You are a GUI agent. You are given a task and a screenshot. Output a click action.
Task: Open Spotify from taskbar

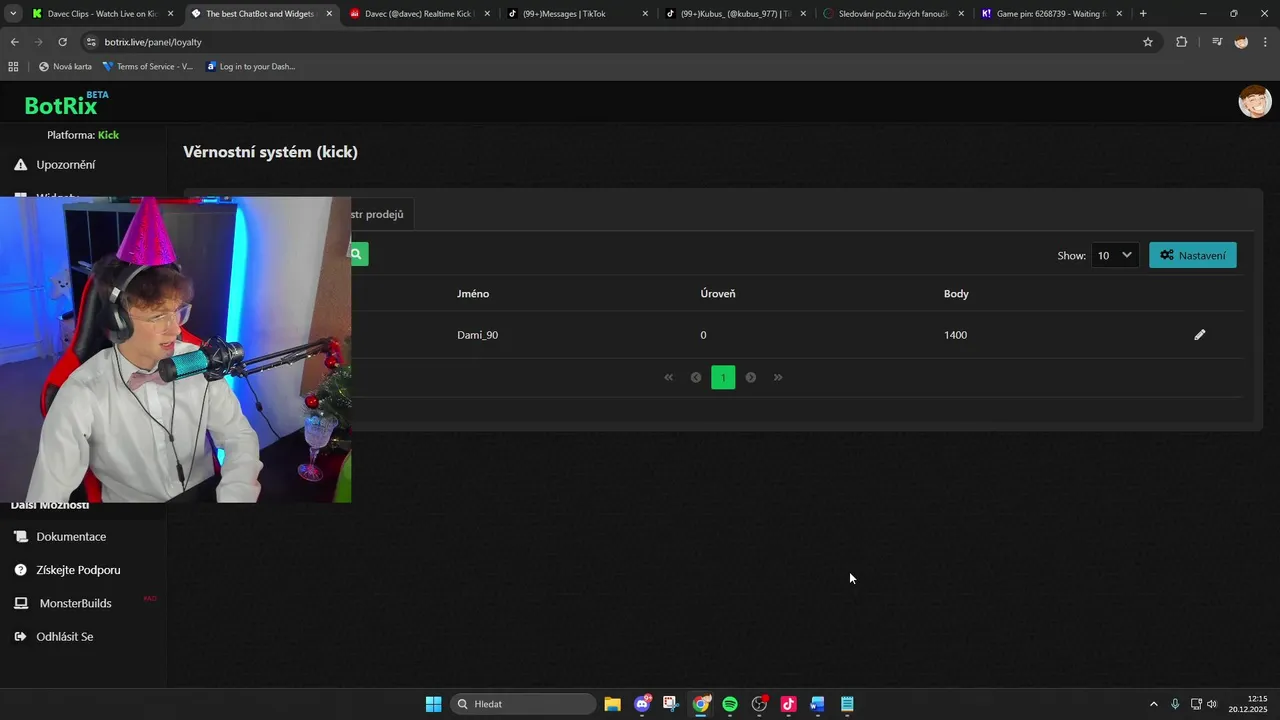point(730,704)
